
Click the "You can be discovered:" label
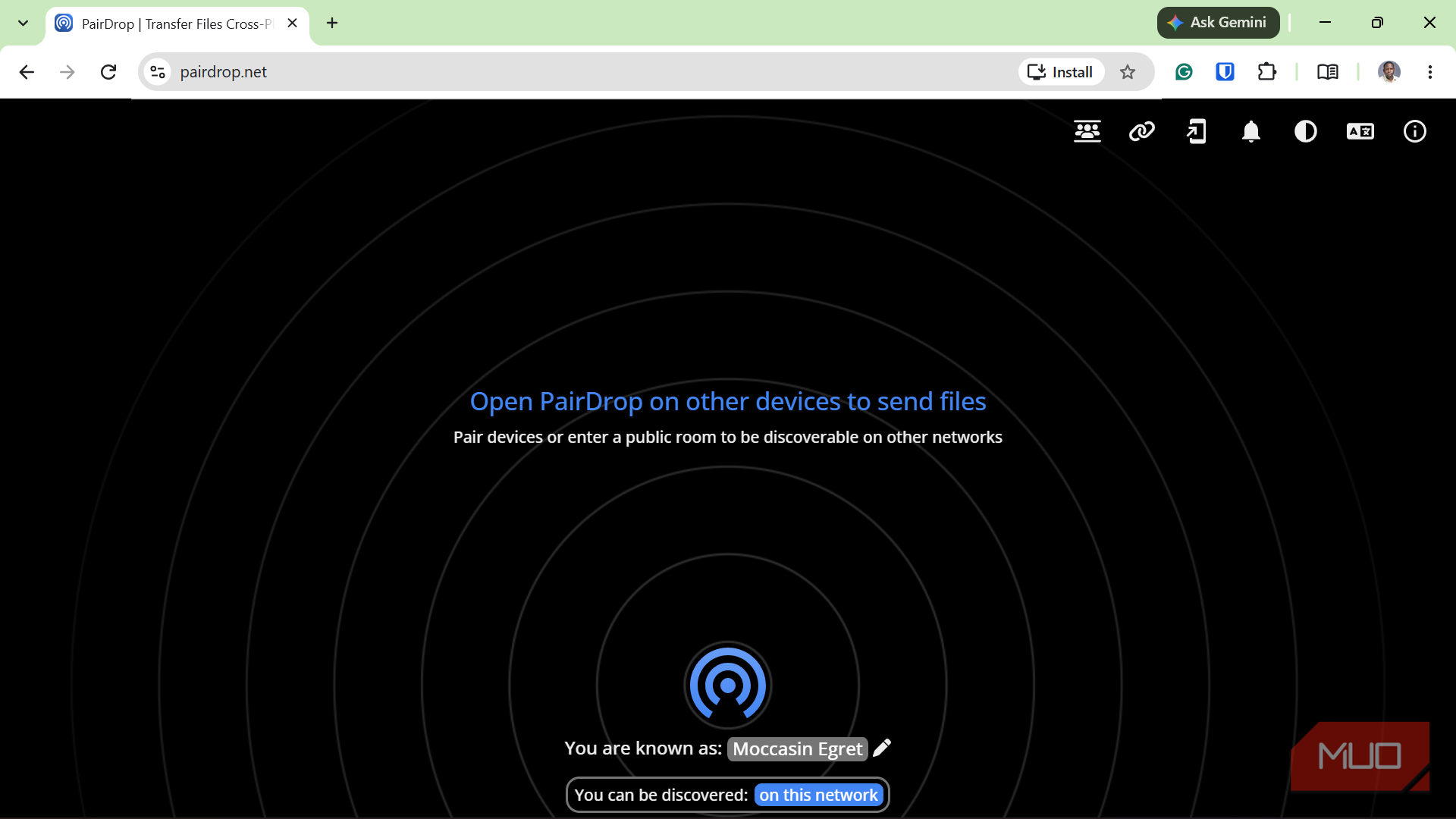(661, 795)
